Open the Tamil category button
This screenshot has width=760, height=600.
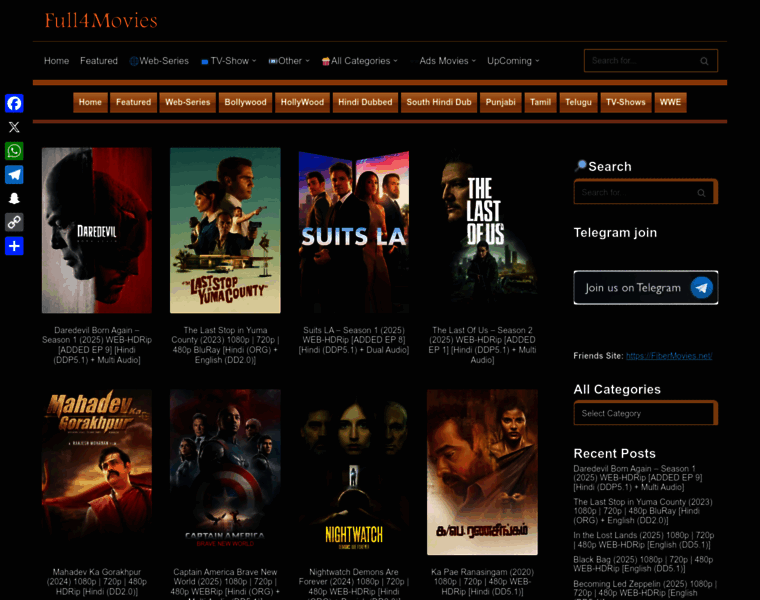pos(540,102)
